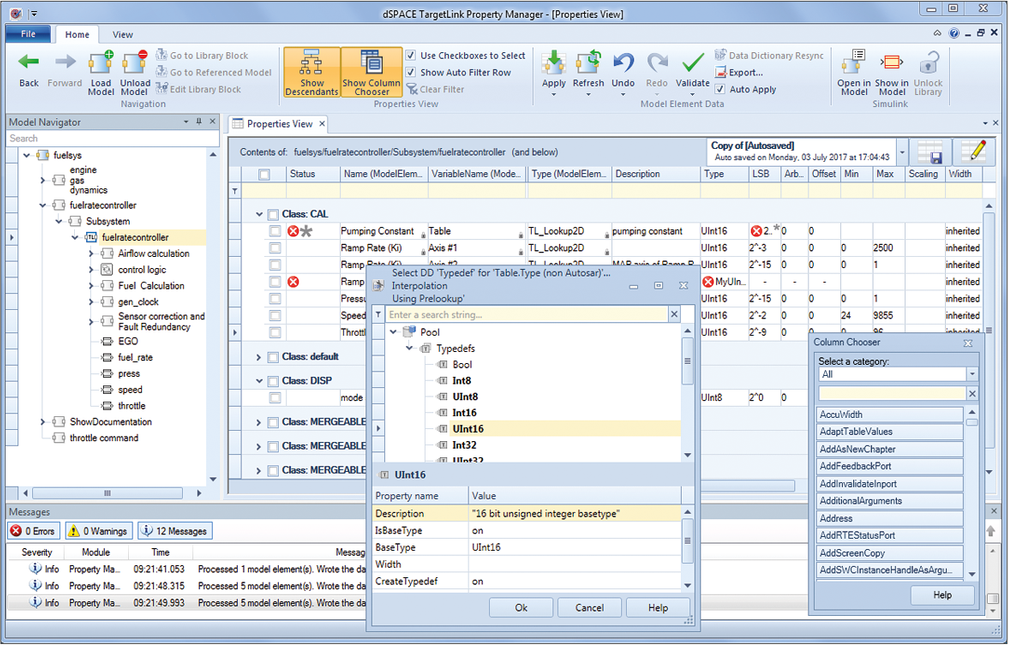This screenshot has width=1009, height=646.
Task: Click the Back navigation arrow
Action: click(x=28, y=62)
